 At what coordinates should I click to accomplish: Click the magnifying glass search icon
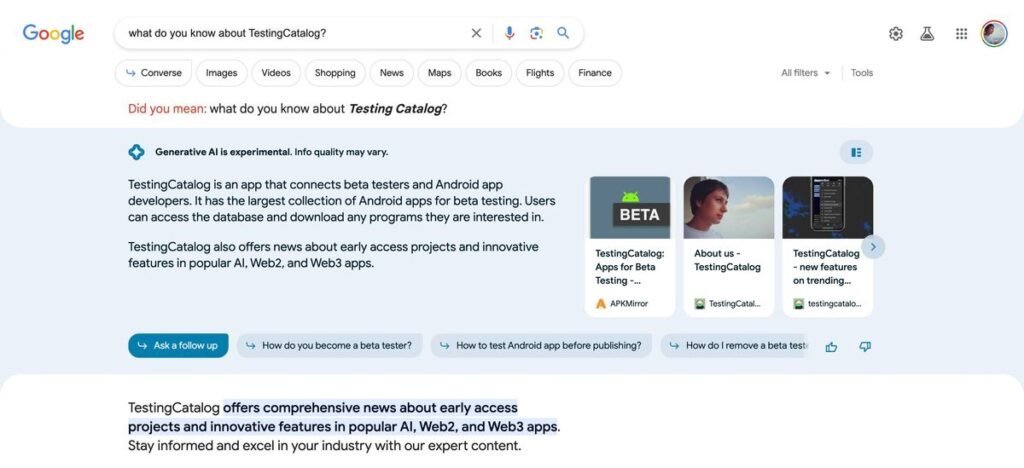click(563, 33)
